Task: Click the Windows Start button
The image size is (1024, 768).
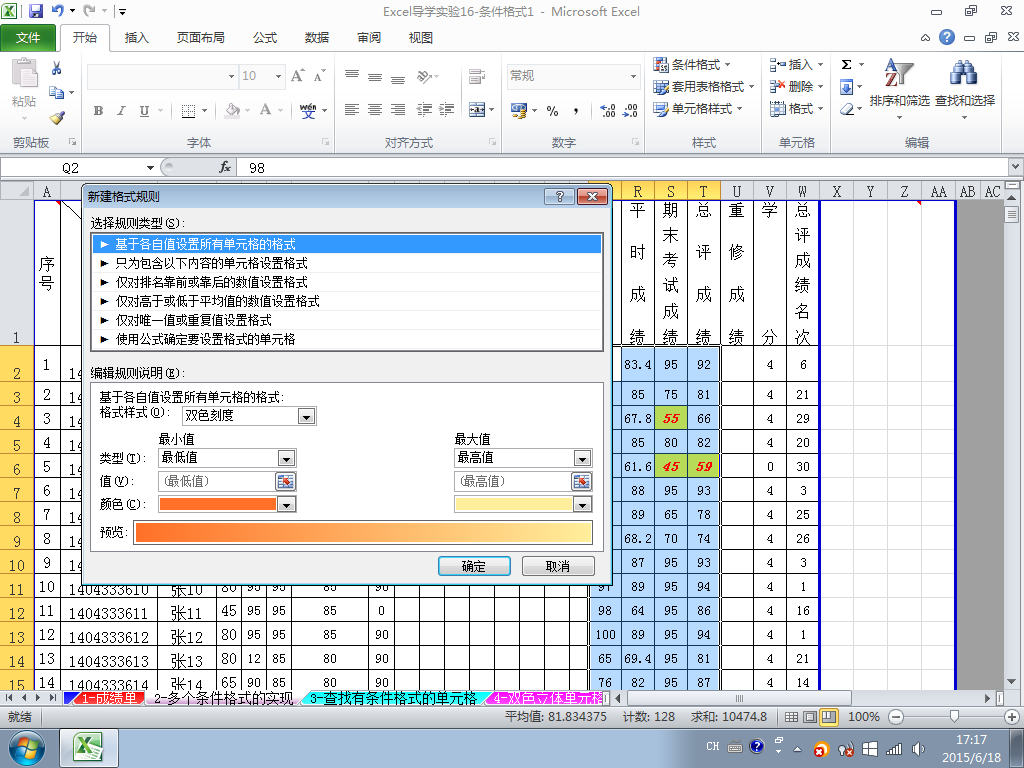Action: [27, 748]
